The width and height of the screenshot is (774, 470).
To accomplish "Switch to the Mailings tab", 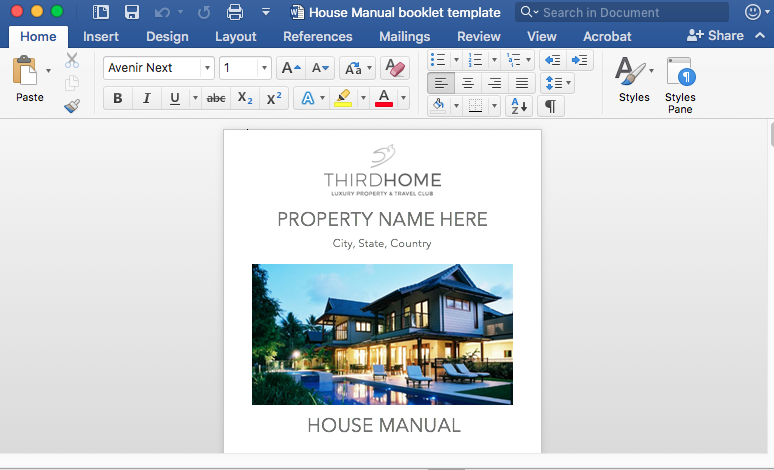I will [404, 37].
